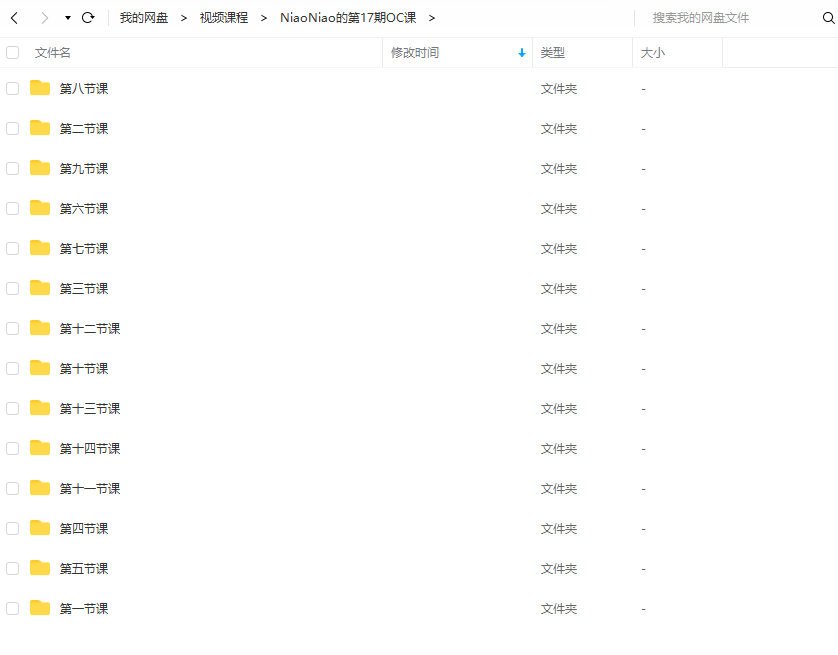Click the folder icon for 第一节课
The image size is (838, 655).
40,608
